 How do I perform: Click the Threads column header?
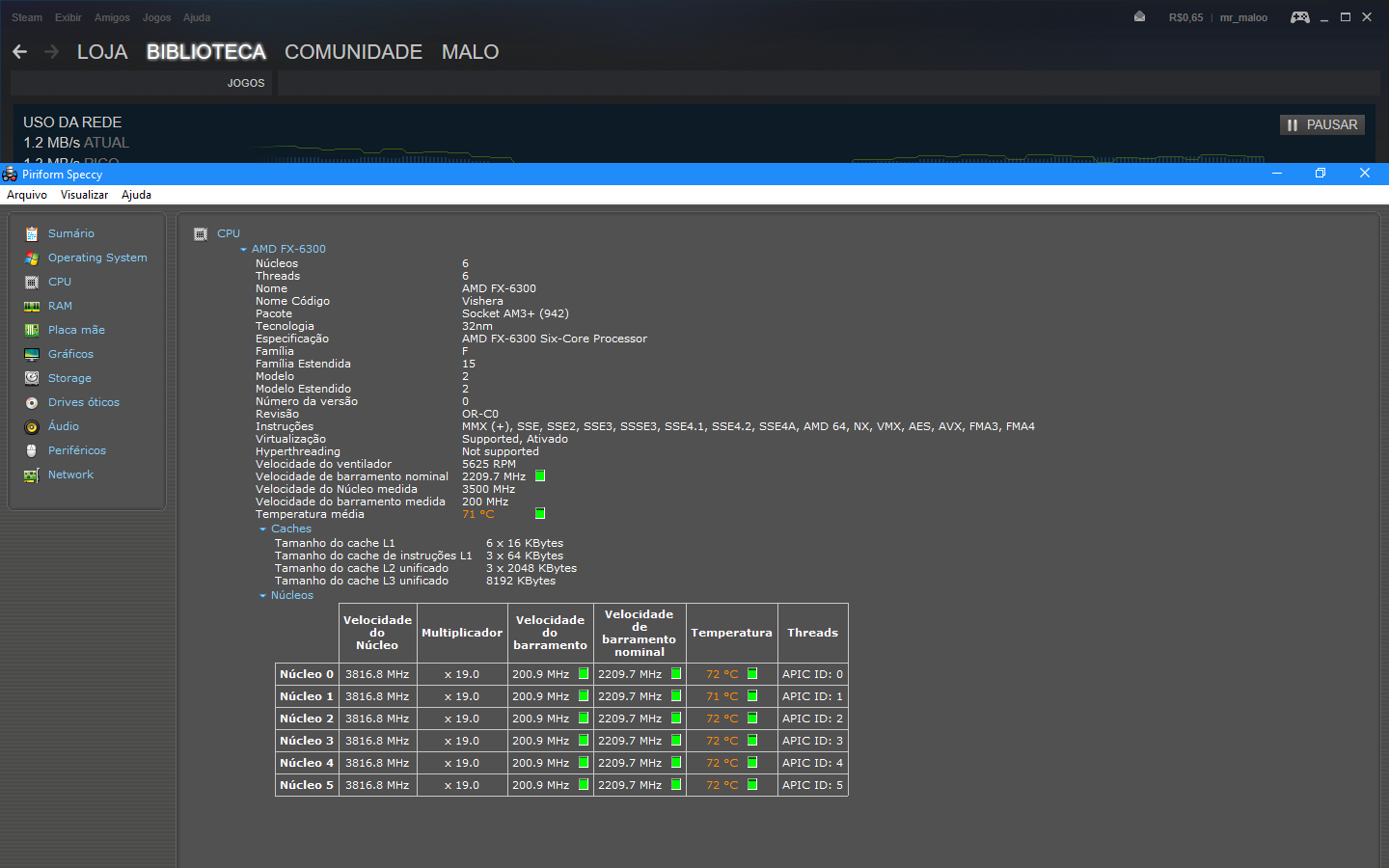[x=812, y=633]
